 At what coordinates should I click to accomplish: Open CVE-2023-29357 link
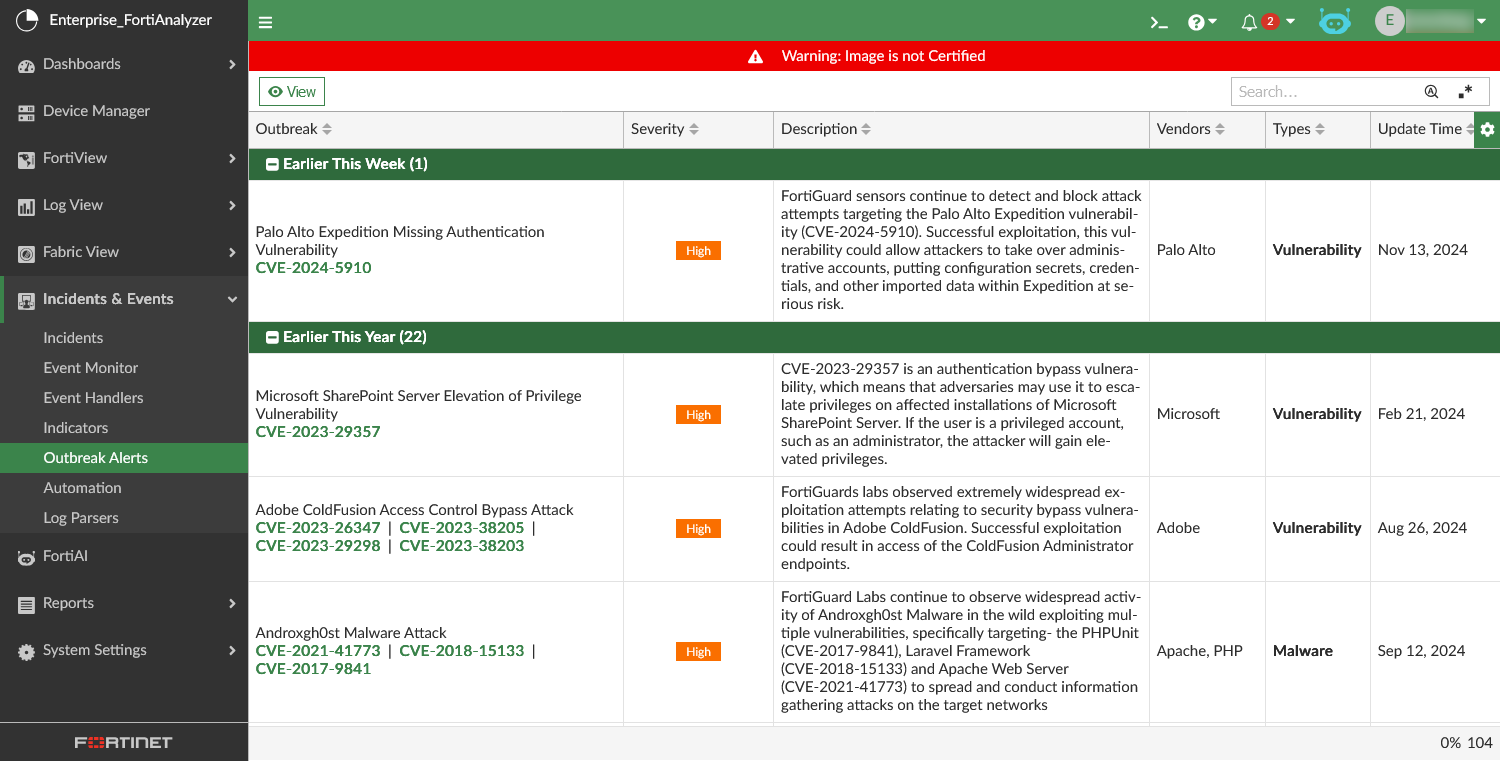coord(318,432)
